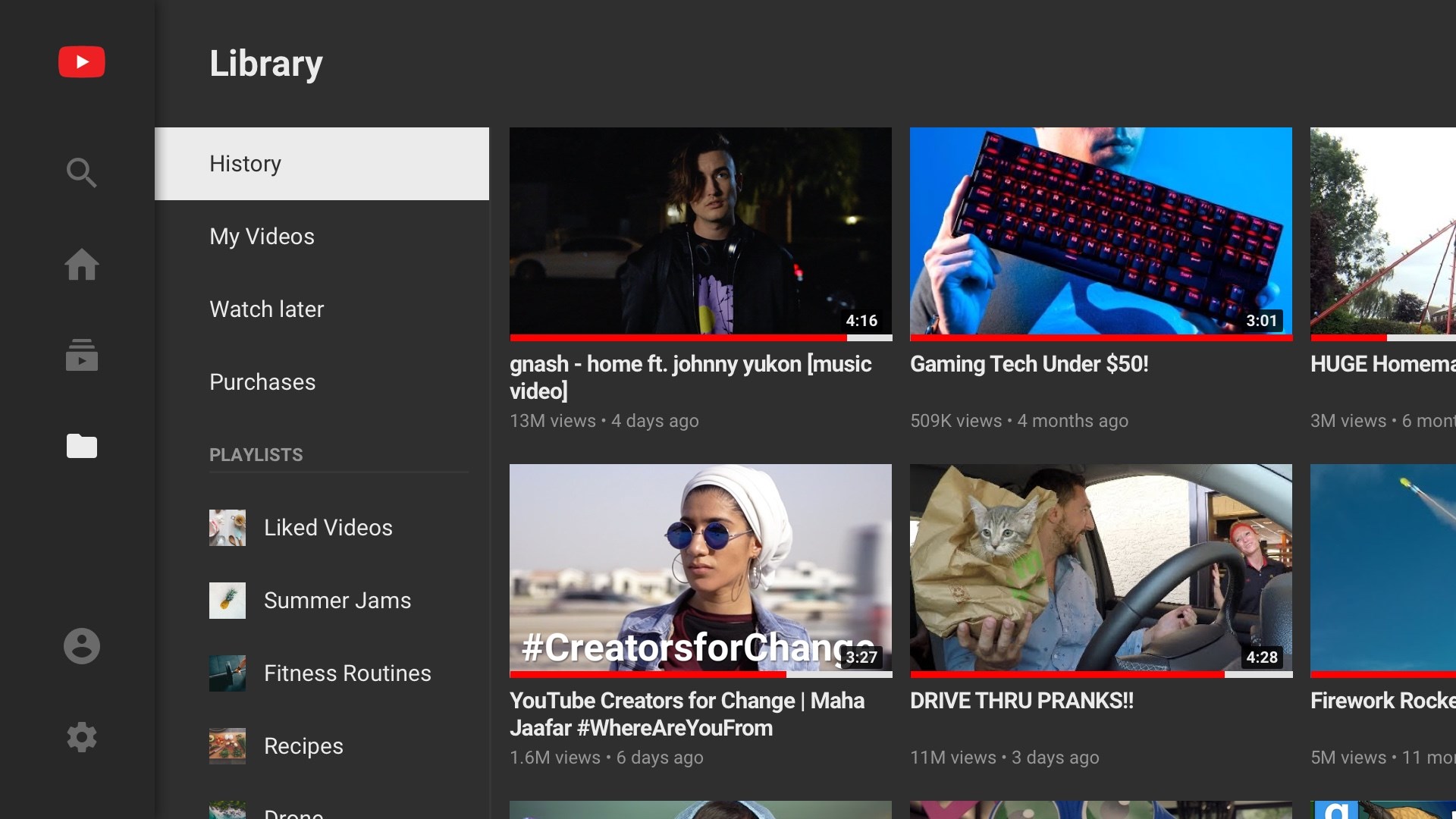Image resolution: width=1456 pixels, height=819 pixels.
Task: Open the DRIVE THRU PRANKS video thumbnail
Action: click(x=1100, y=567)
